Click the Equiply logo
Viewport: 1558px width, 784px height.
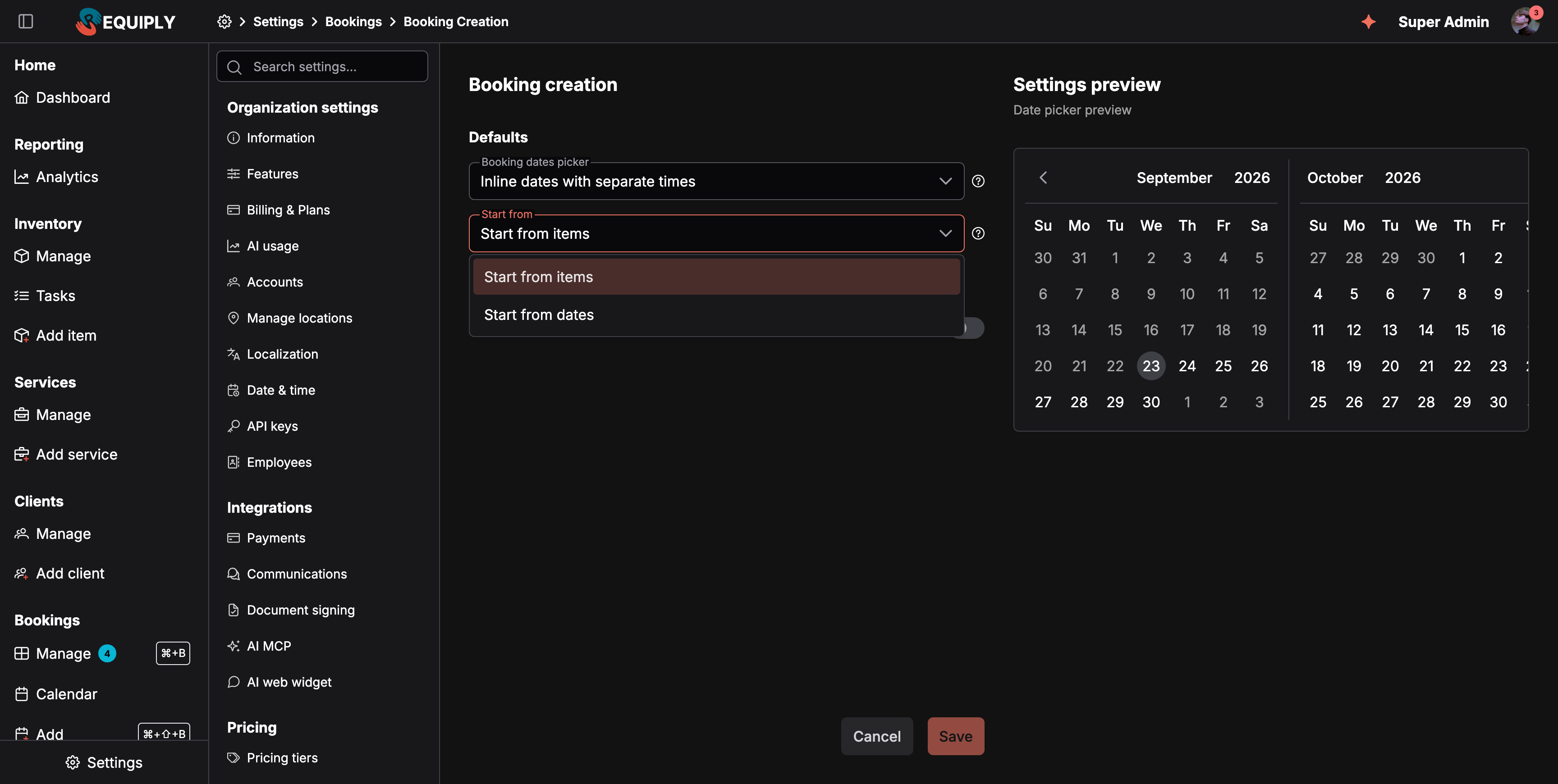pyautogui.click(x=125, y=22)
